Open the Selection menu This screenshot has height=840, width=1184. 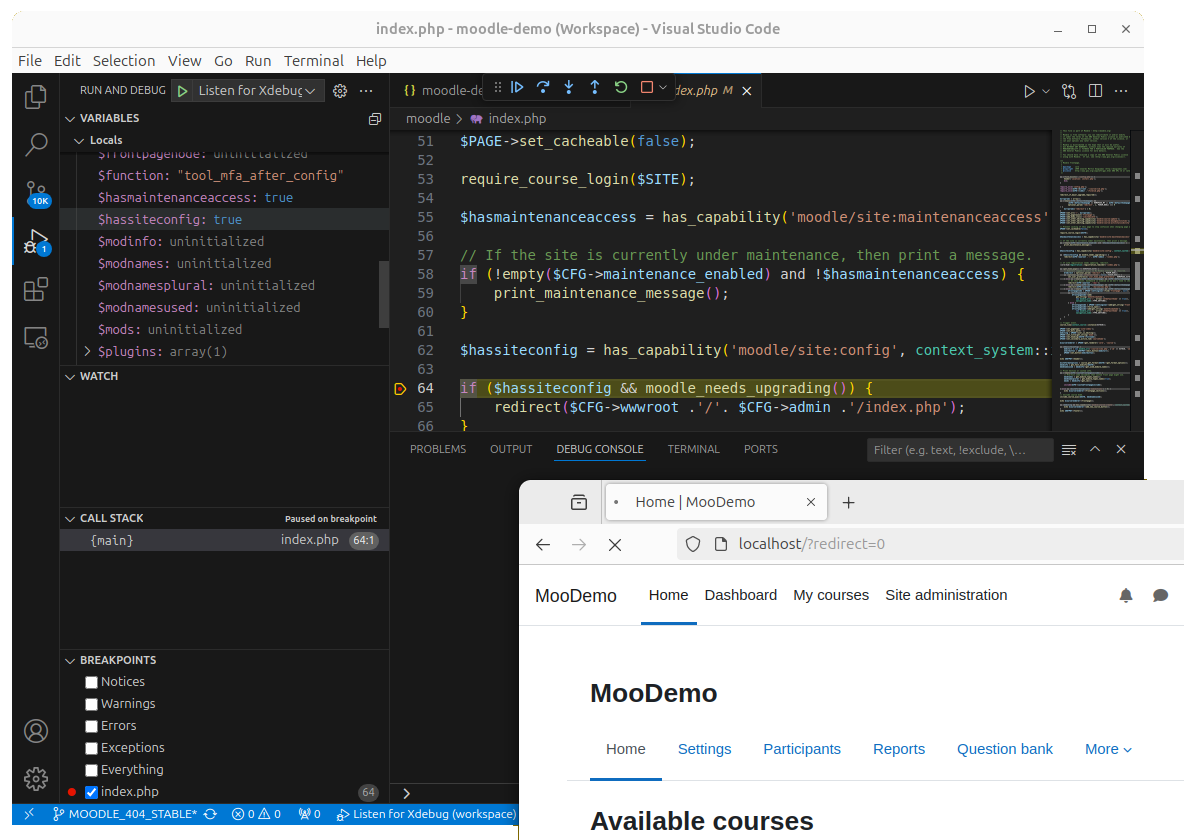pyautogui.click(x=124, y=60)
